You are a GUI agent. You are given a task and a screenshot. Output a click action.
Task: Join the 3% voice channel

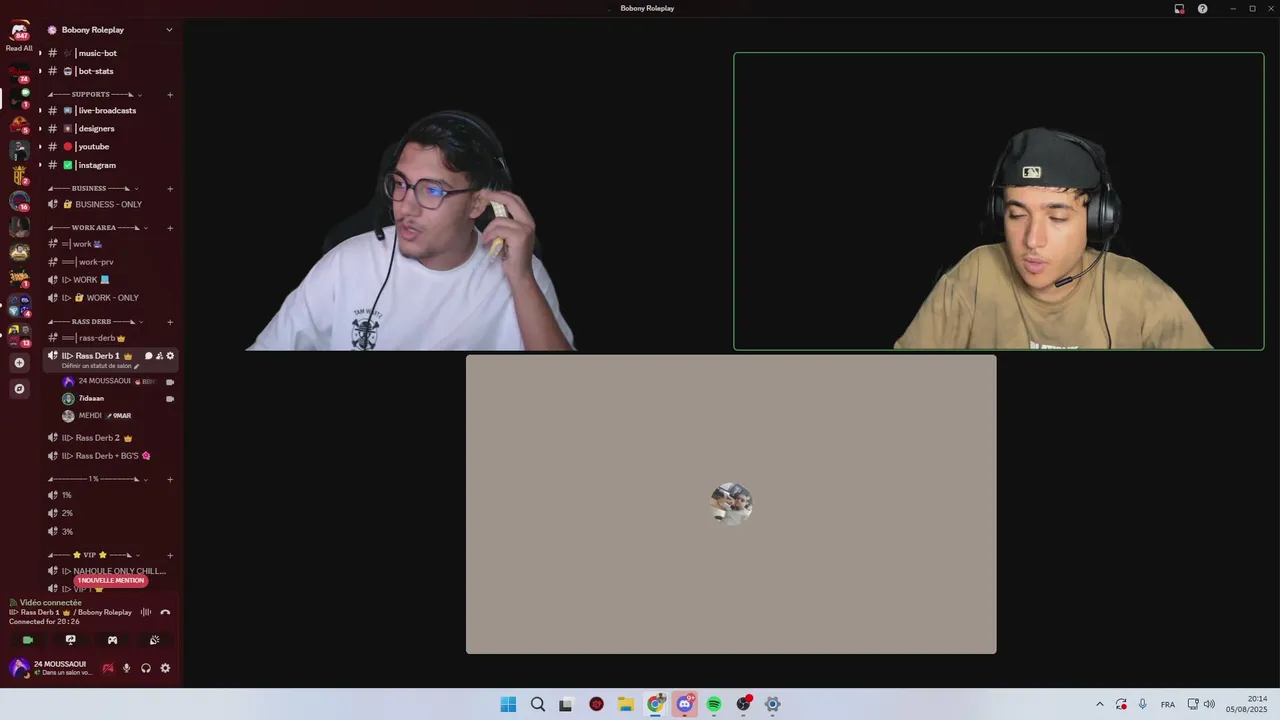110,531
